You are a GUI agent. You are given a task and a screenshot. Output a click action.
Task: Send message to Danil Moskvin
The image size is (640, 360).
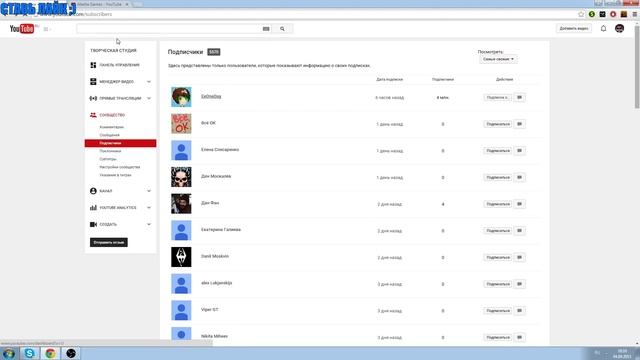[520, 257]
